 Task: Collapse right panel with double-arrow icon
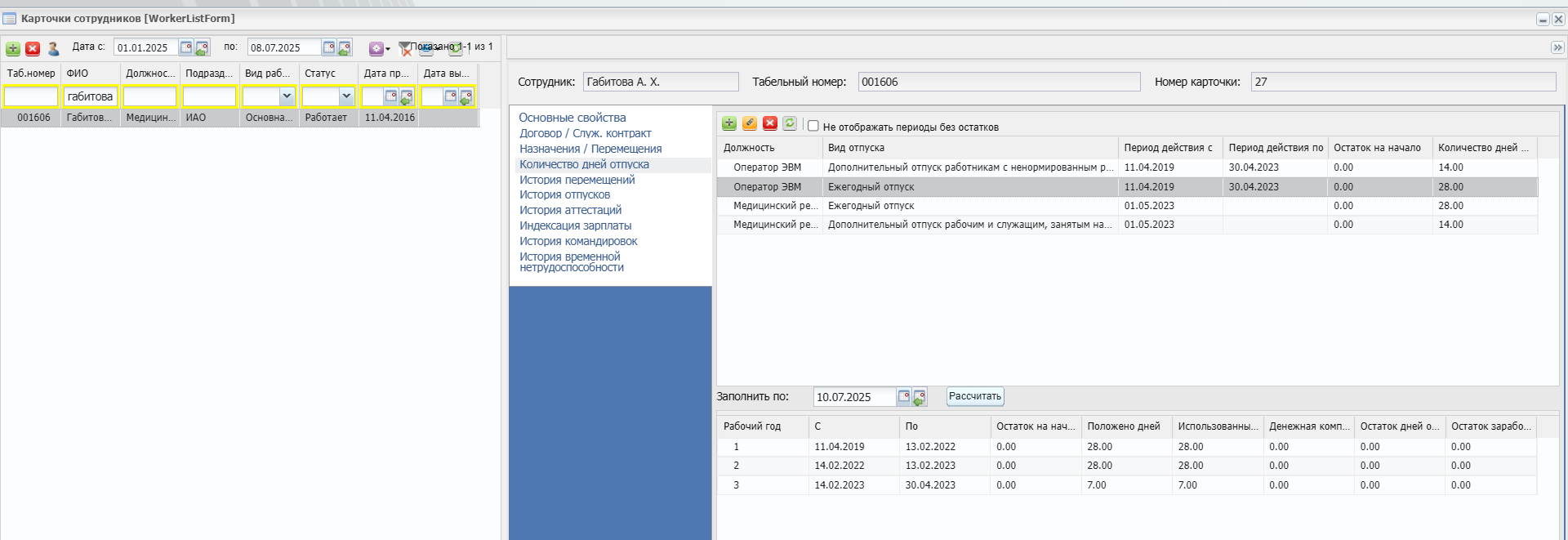click(x=1557, y=47)
